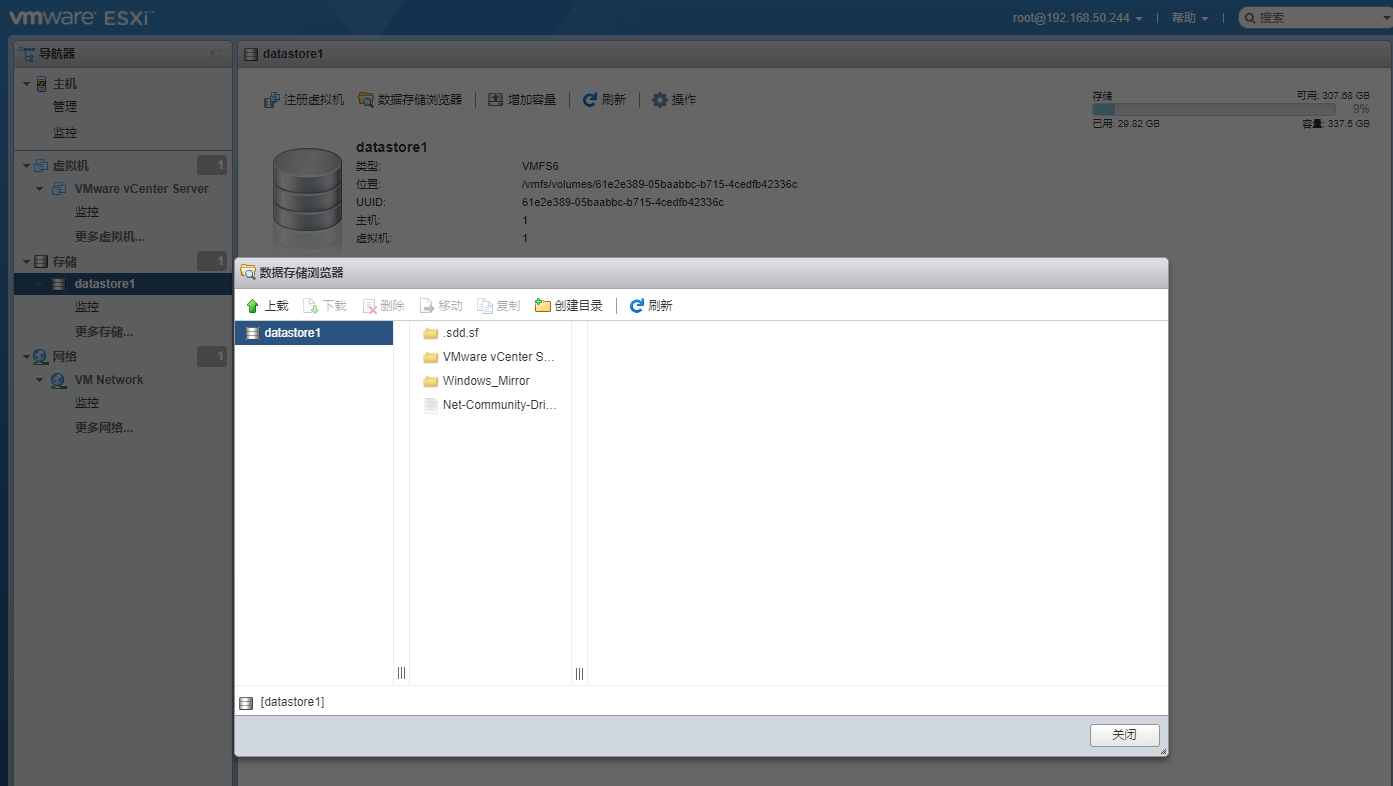Image resolution: width=1393 pixels, height=786 pixels.
Task: Open the VMware vCenter S... folder
Action: point(497,357)
